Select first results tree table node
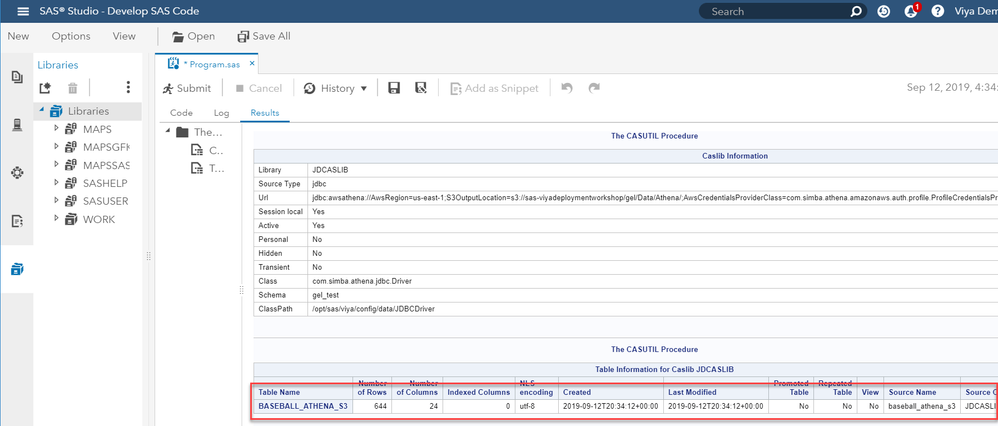Image resolution: width=998 pixels, height=426 pixels. (207, 150)
